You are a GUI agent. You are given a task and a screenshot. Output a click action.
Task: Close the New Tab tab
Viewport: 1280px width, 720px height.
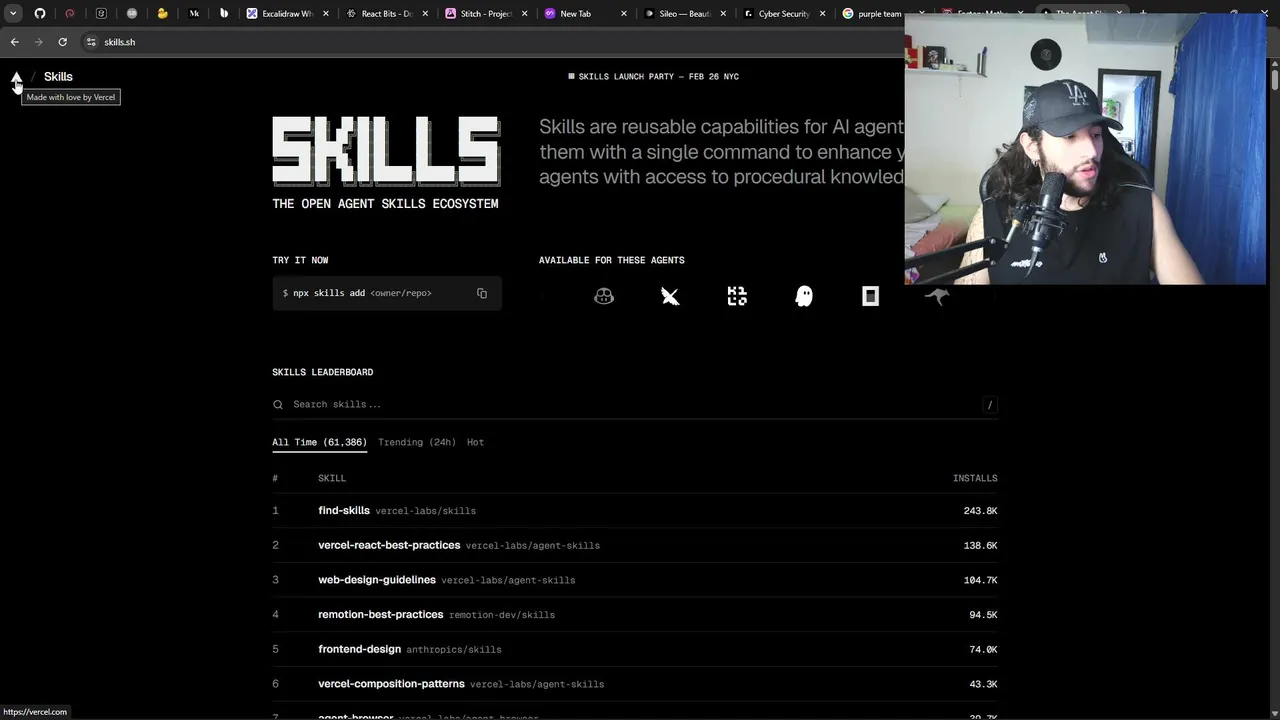point(625,14)
